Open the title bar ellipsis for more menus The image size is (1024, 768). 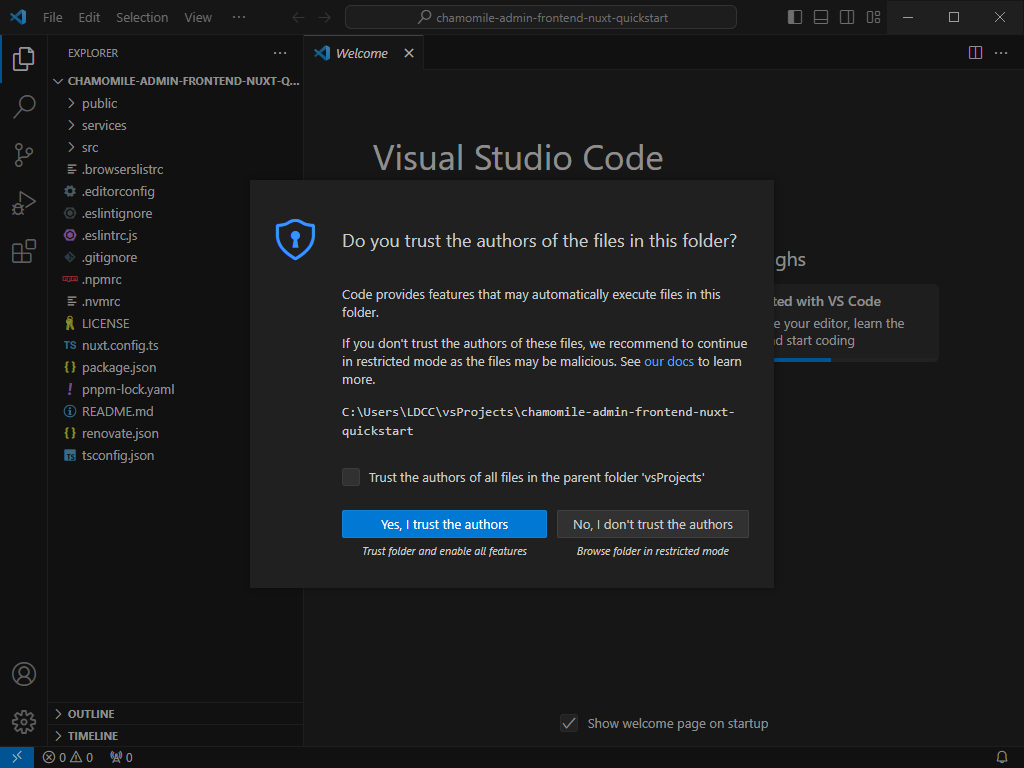239,17
